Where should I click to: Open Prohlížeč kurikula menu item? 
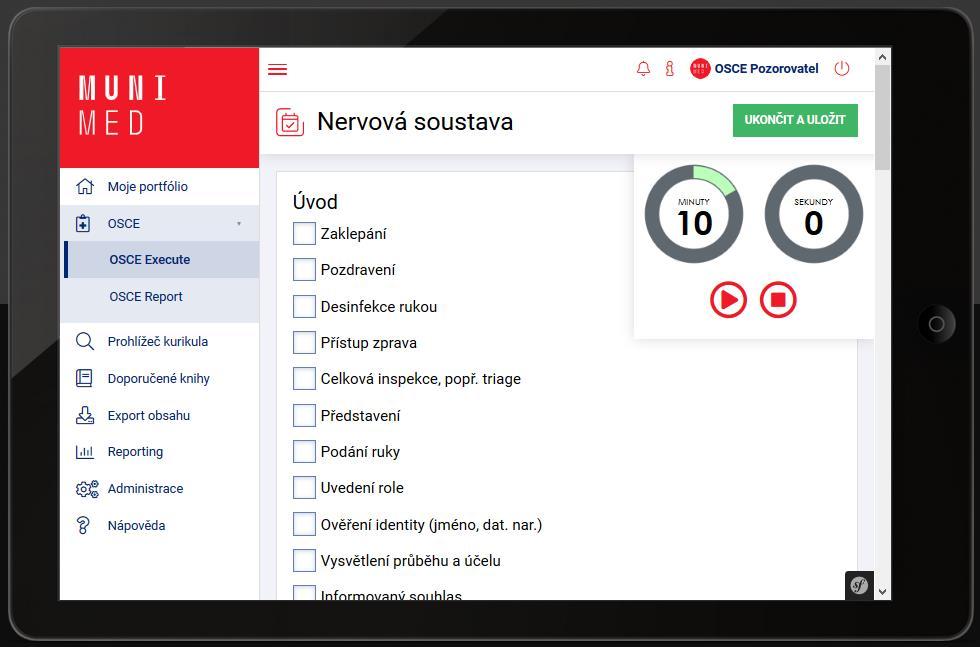[x=159, y=341]
